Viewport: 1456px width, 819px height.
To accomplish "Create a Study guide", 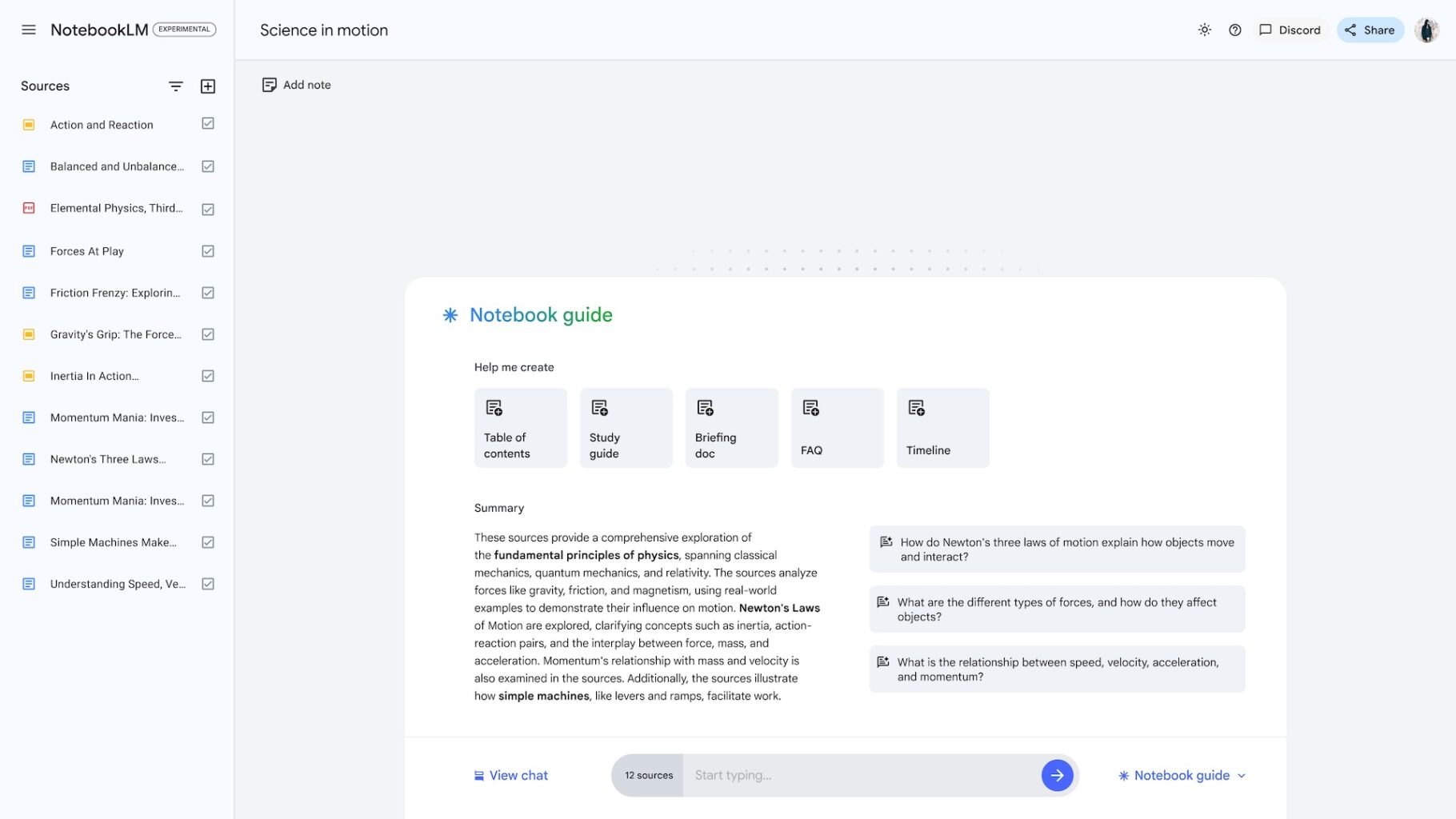I will tap(626, 428).
